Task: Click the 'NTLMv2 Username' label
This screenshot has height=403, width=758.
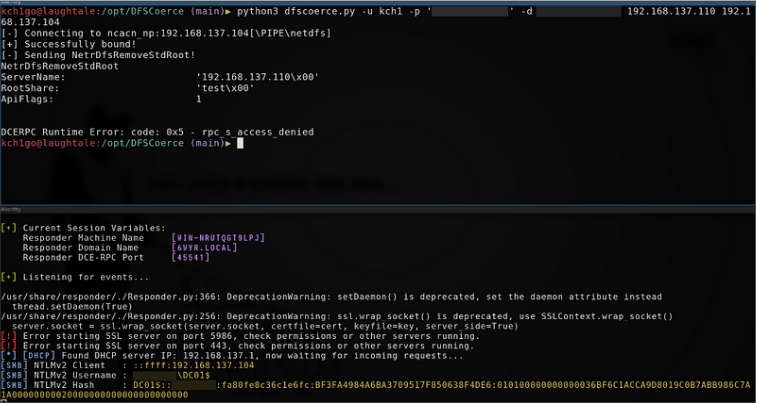Action: pos(75,375)
